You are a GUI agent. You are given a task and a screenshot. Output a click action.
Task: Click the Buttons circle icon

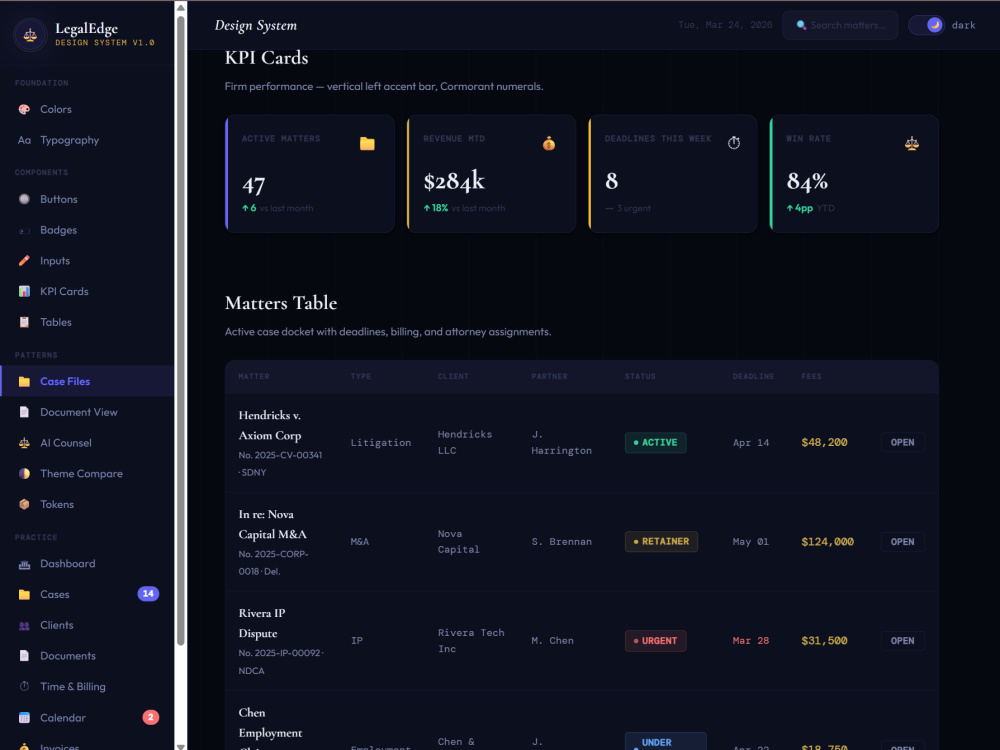[x=24, y=199]
